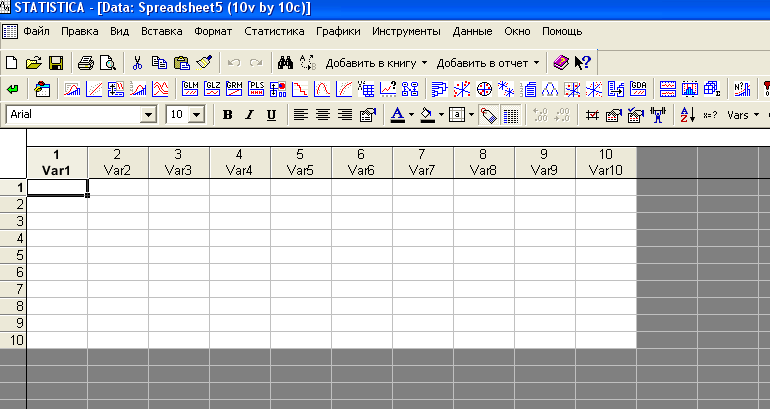Open the weight-lifter case weights icon
Screen dimensions: 770x409
[658, 115]
